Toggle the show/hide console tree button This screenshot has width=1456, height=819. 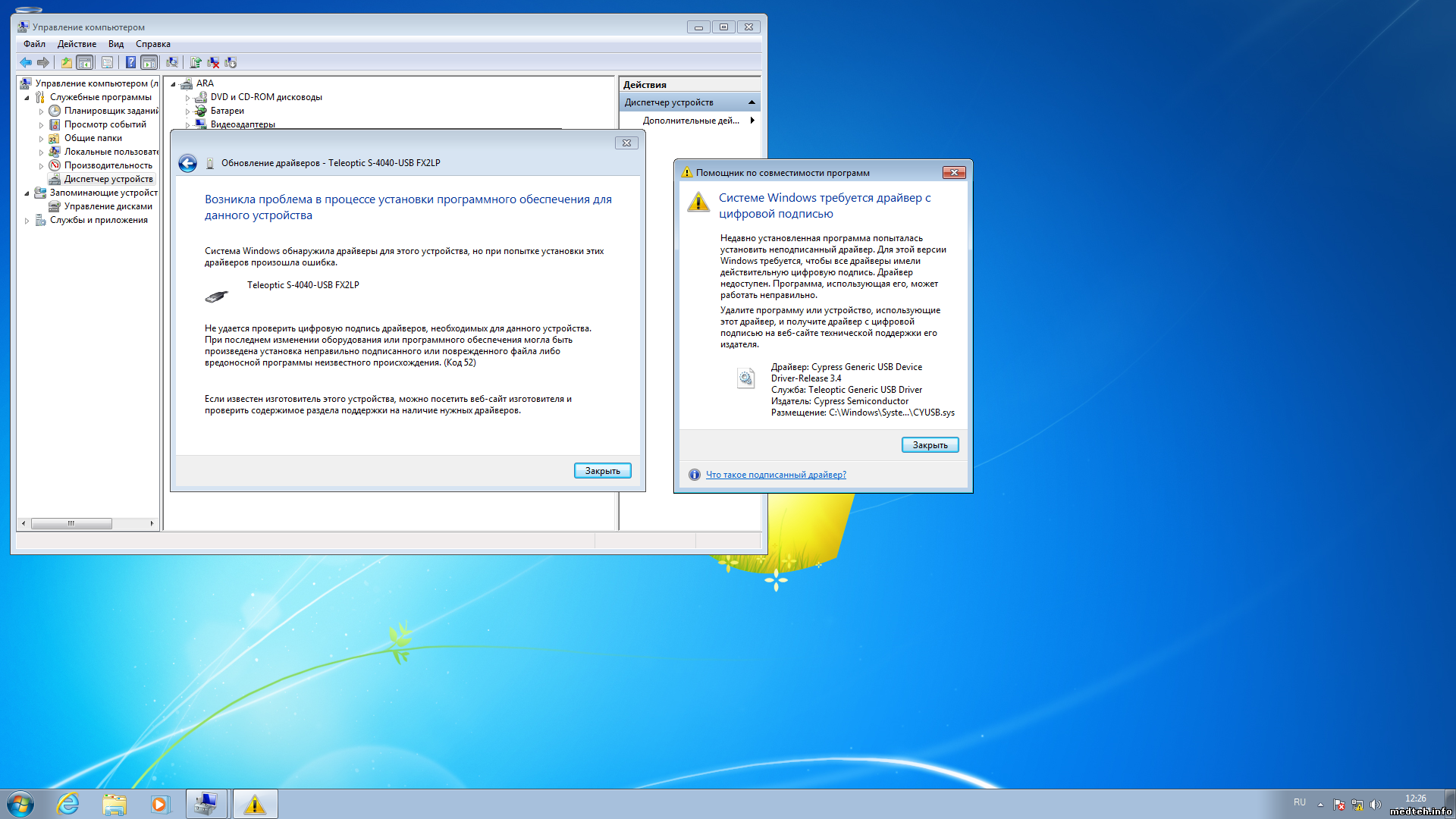pyautogui.click(x=85, y=63)
